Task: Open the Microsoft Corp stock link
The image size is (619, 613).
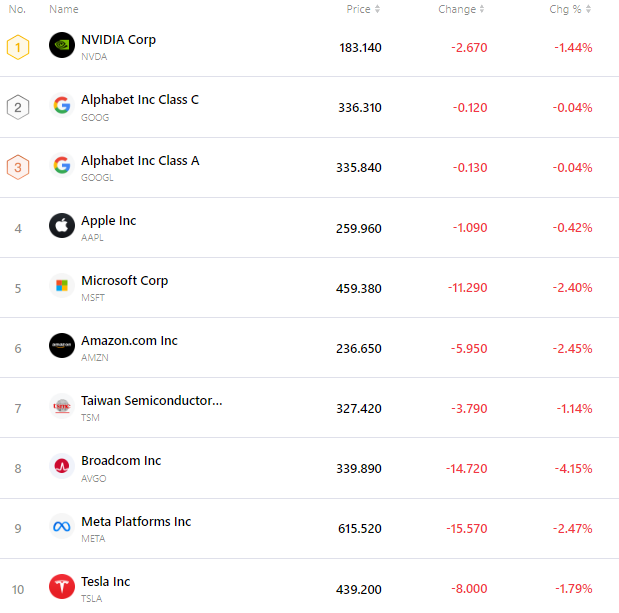Action: tap(124, 280)
